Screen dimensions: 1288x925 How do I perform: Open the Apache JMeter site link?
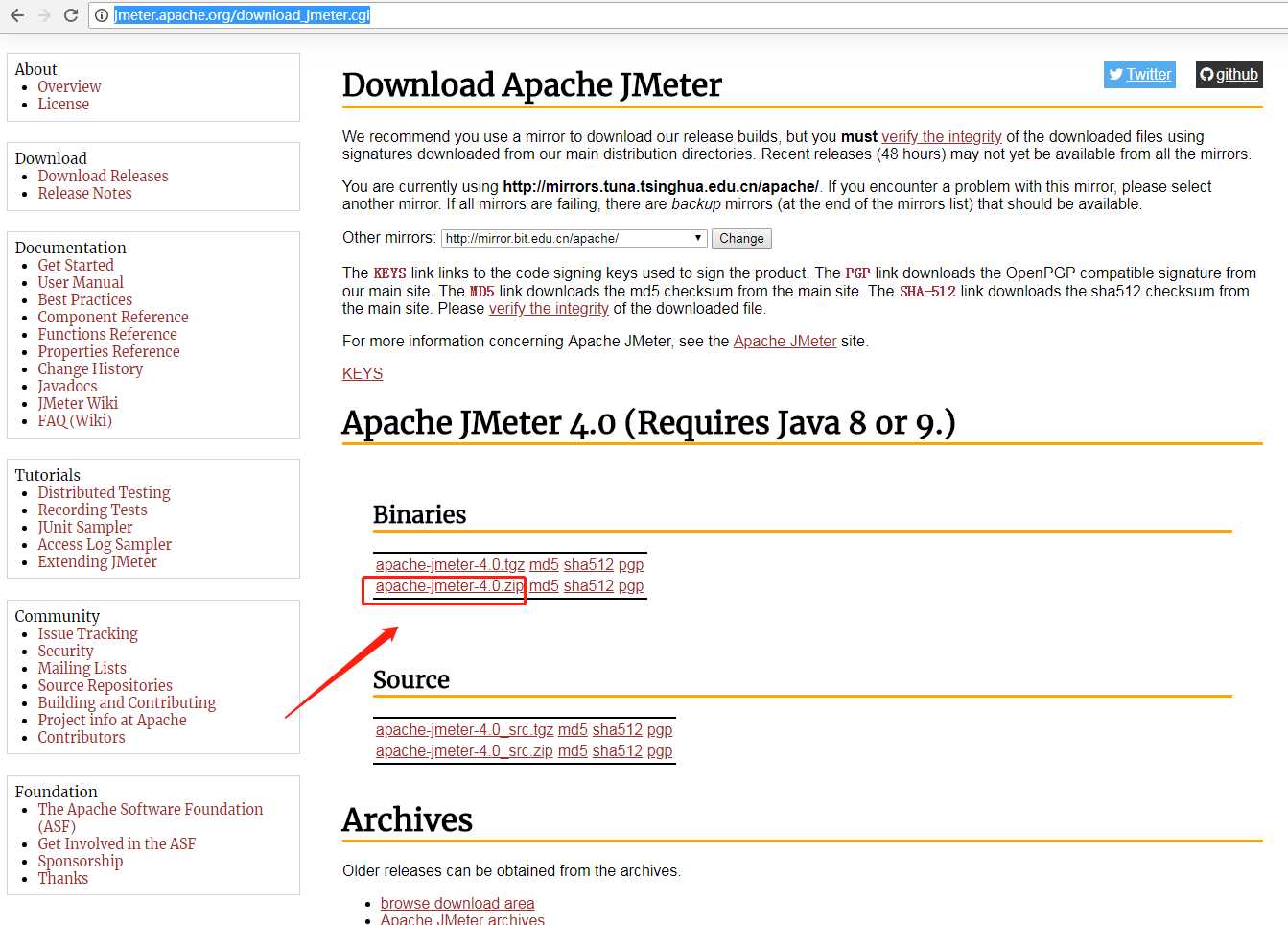coord(785,341)
